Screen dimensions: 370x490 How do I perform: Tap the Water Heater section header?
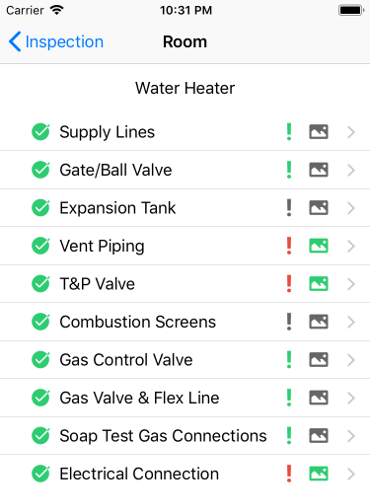click(x=185, y=88)
